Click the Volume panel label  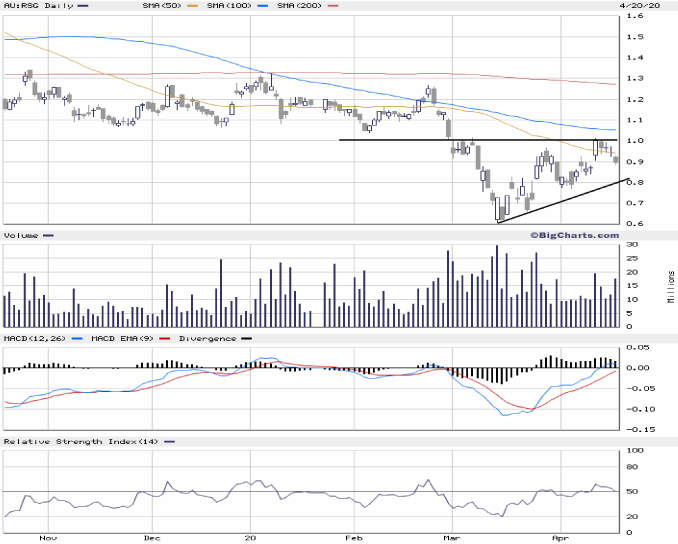coord(21,236)
